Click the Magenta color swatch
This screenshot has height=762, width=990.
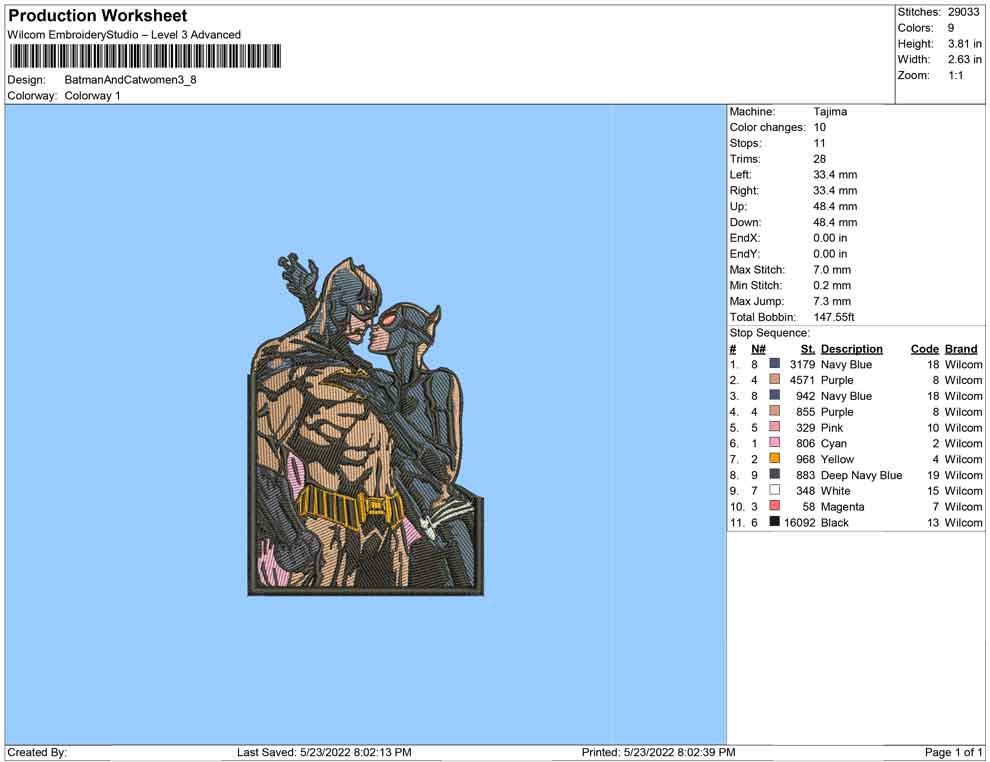(775, 506)
